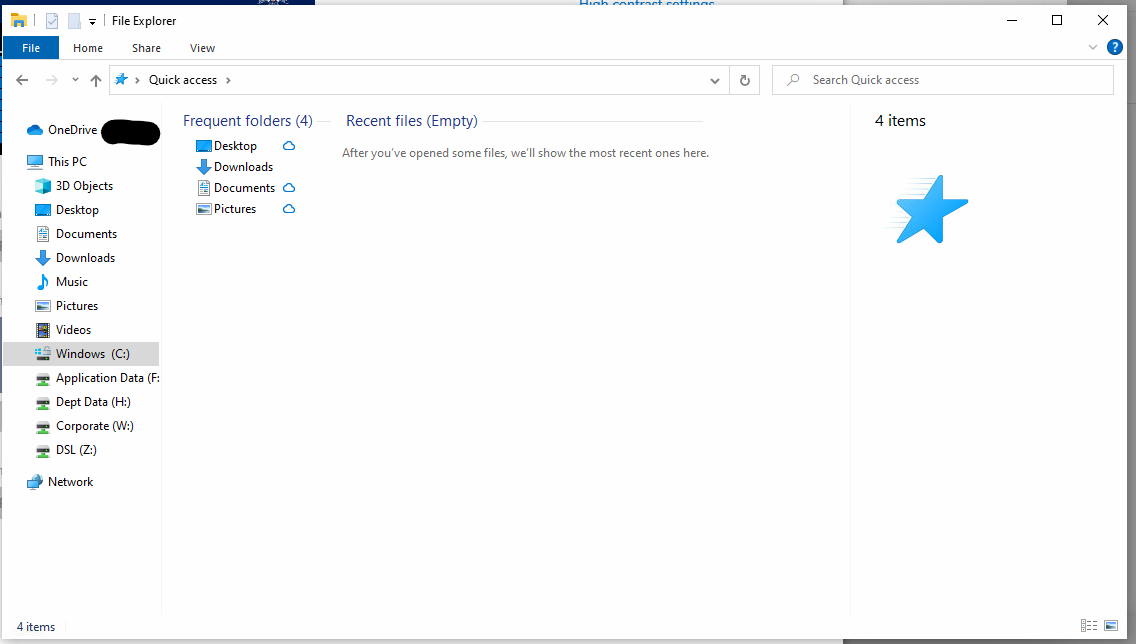Toggle the cloud sync icon next to Pictures
Screen dimensions: 1136x644
289,208
